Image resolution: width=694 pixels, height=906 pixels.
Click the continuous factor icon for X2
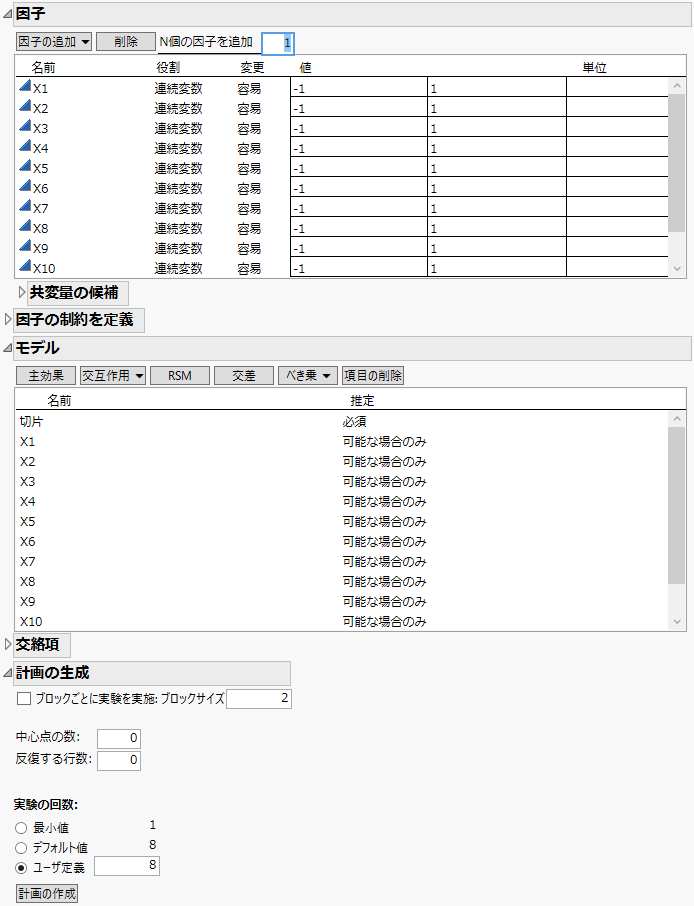[x=25, y=106]
